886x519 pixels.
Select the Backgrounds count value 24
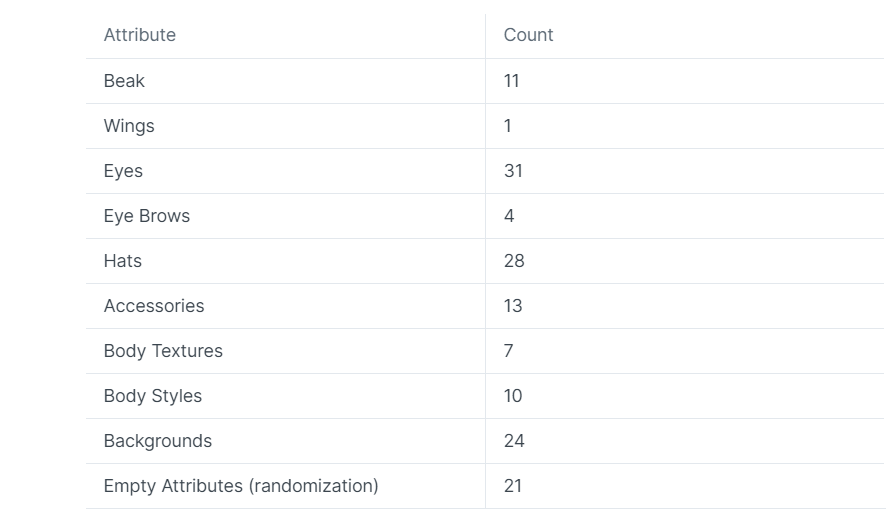point(514,441)
